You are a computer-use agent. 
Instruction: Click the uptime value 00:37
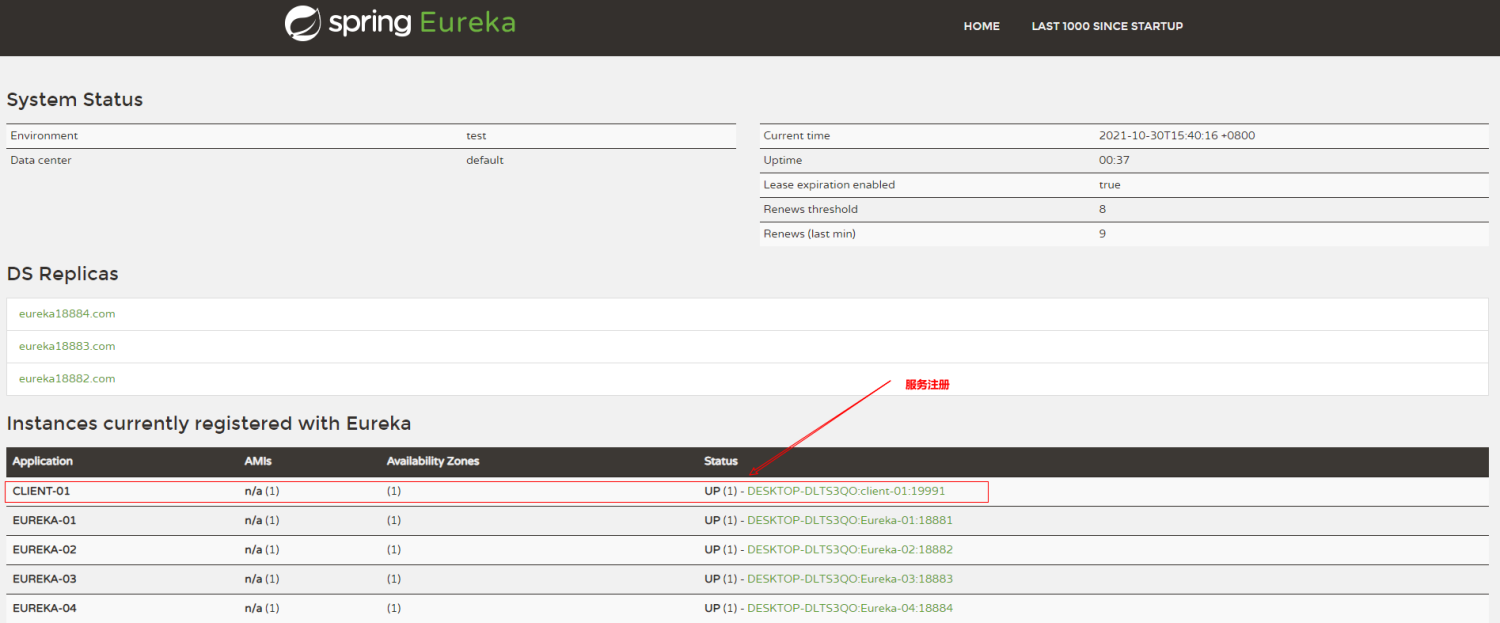(1114, 160)
